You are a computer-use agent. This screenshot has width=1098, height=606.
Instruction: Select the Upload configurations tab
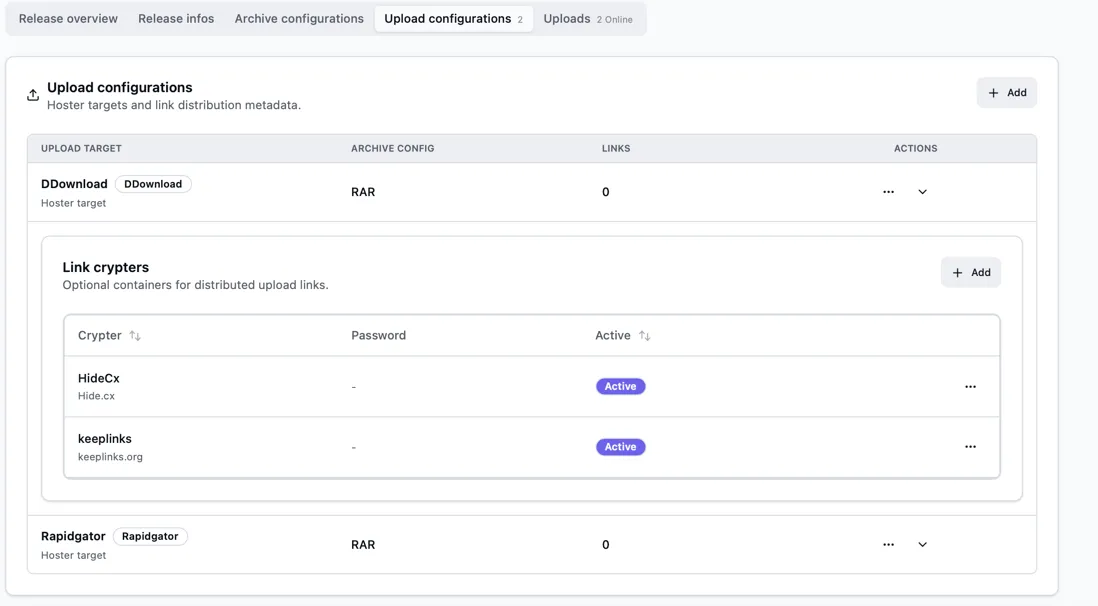[454, 19]
